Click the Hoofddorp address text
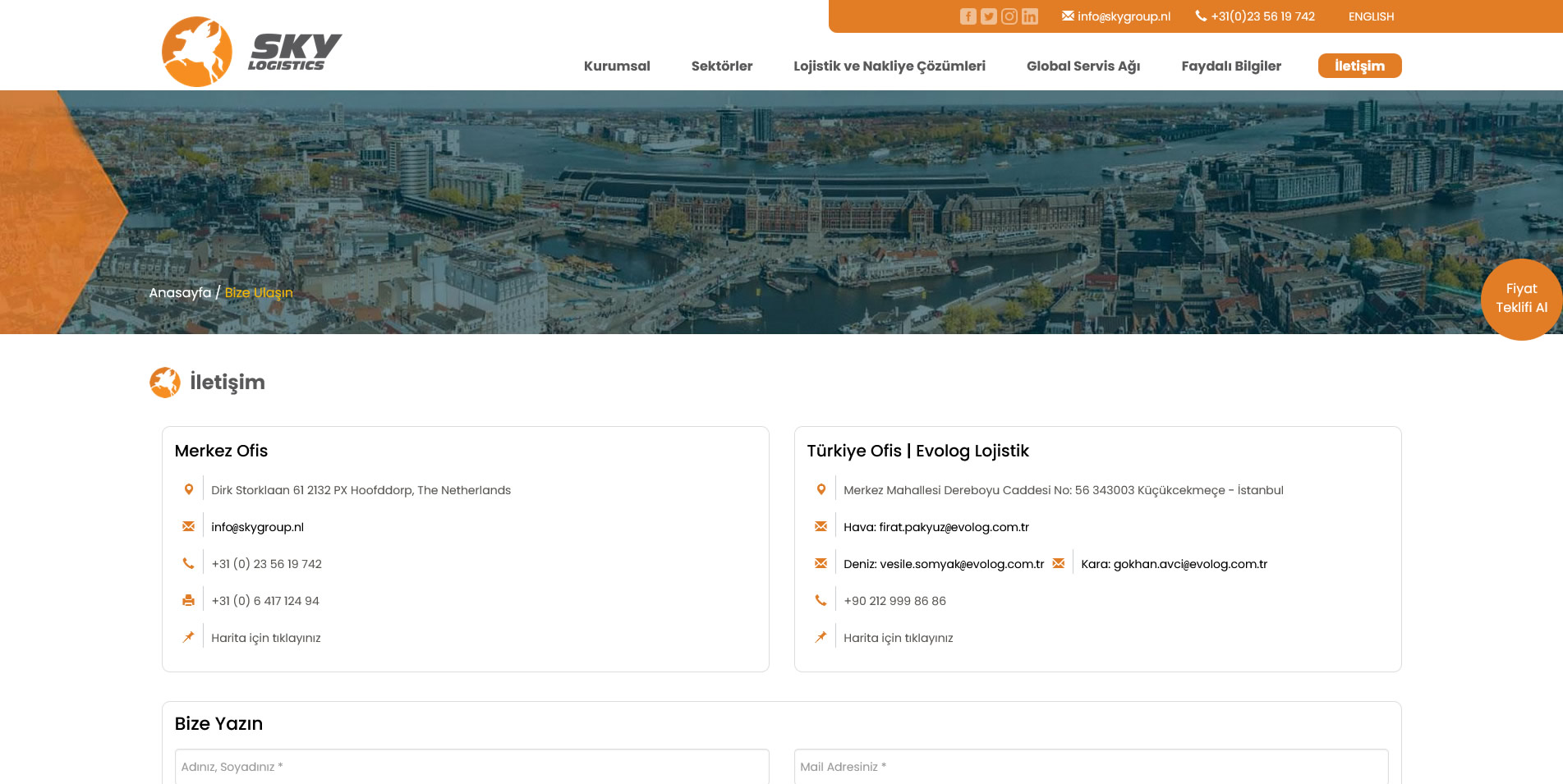1563x784 pixels. (361, 490)
